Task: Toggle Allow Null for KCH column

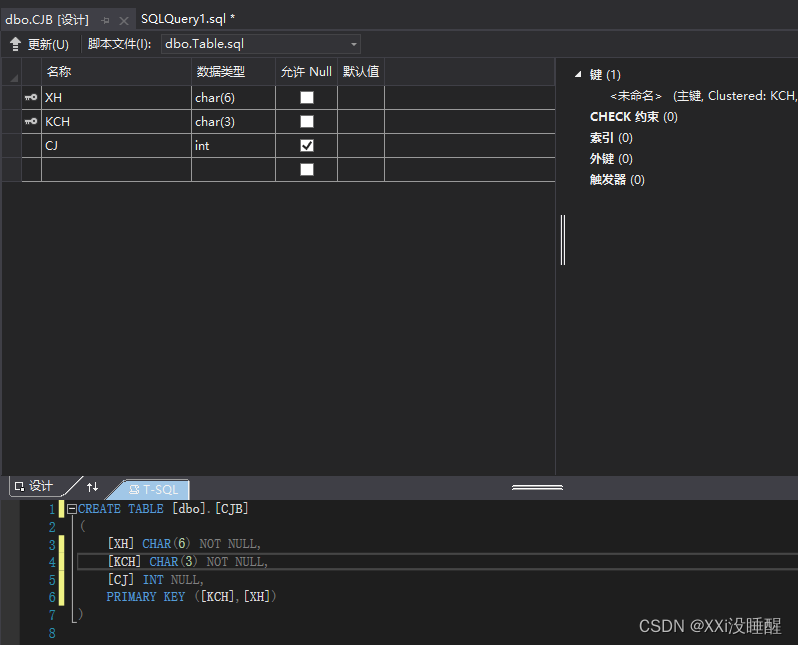Action: click(306, 121)
